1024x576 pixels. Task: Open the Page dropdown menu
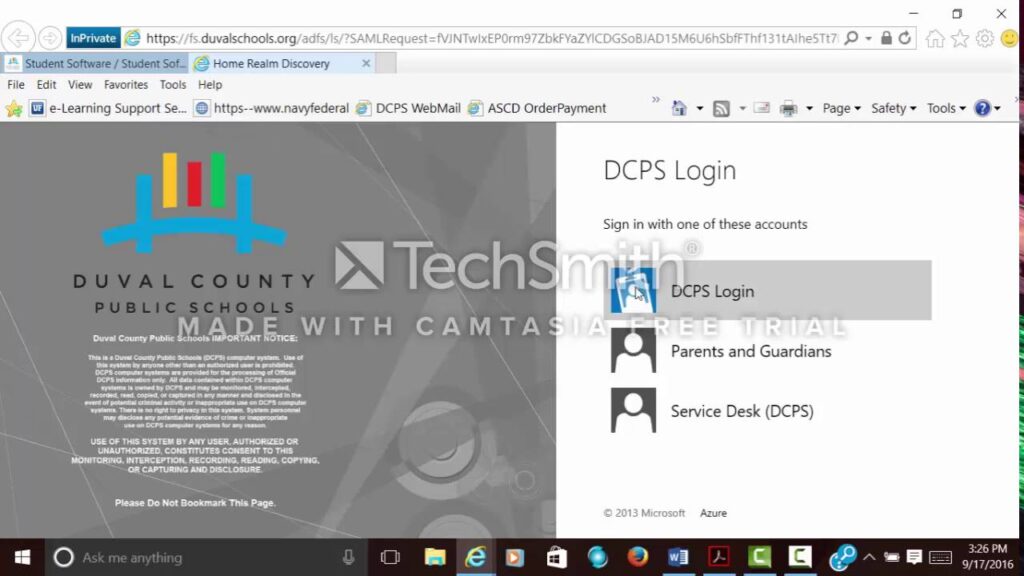(841, 108)
